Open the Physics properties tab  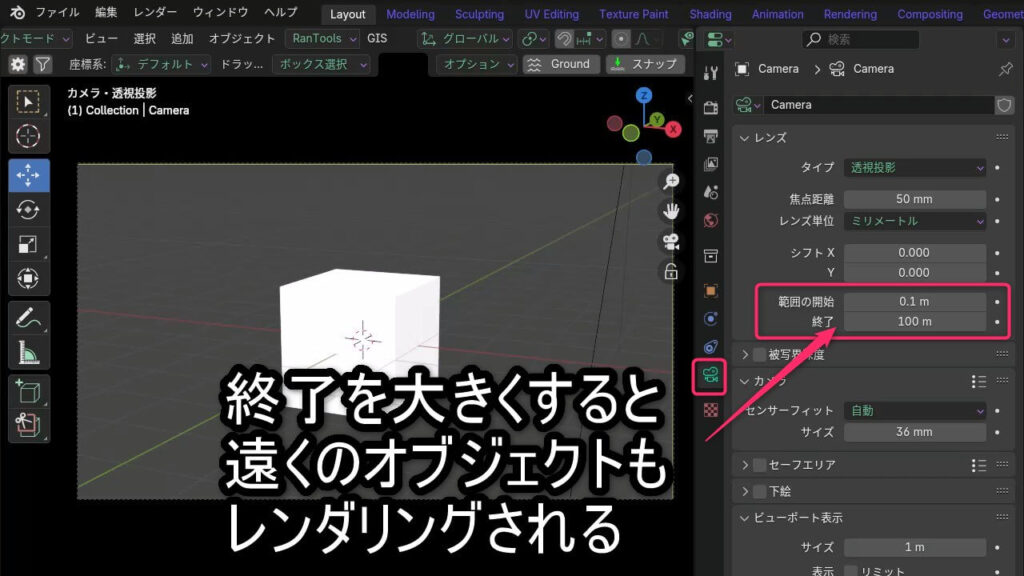[711, 319]
